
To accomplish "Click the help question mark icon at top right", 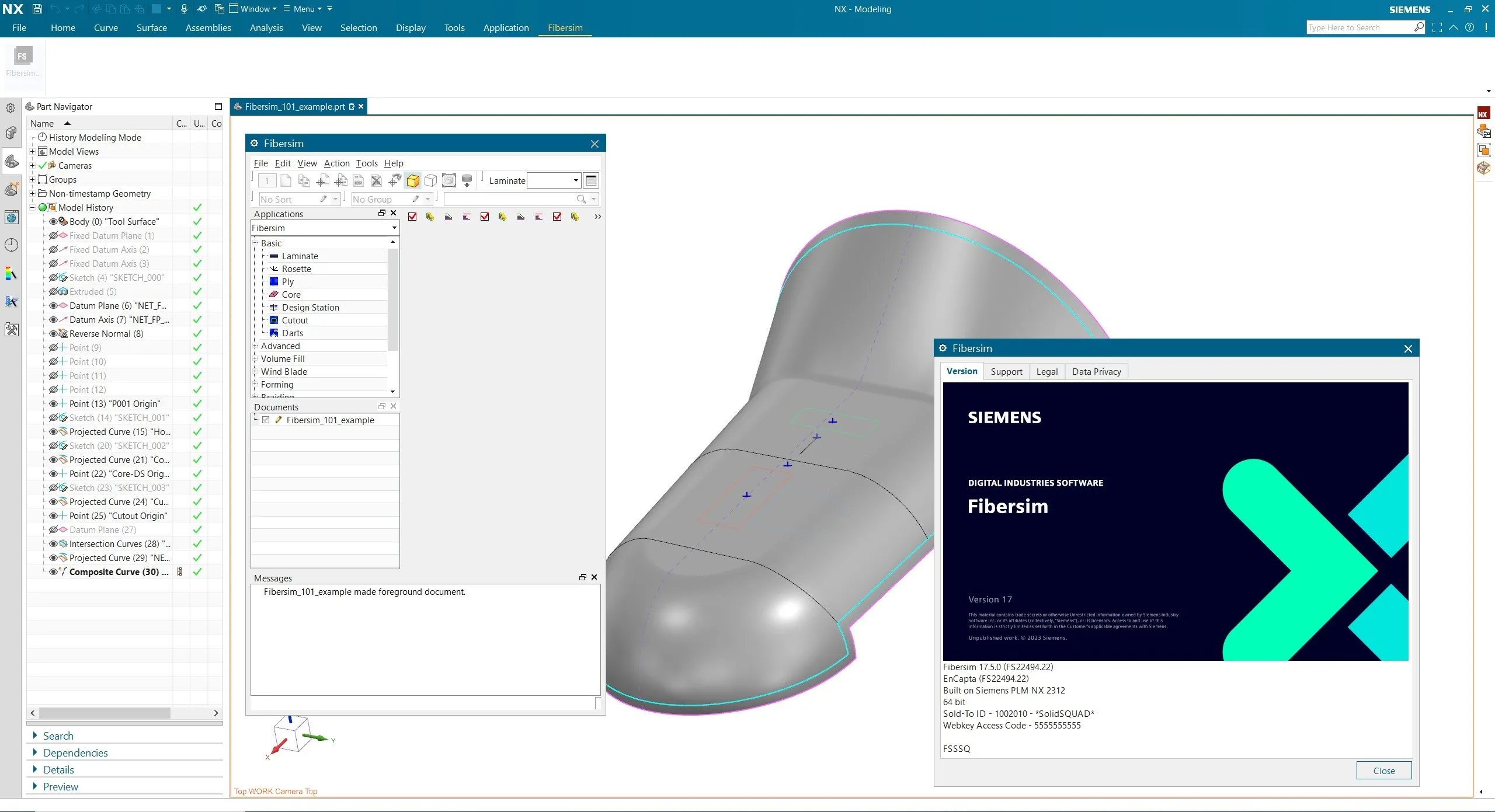I will 1470,27.
